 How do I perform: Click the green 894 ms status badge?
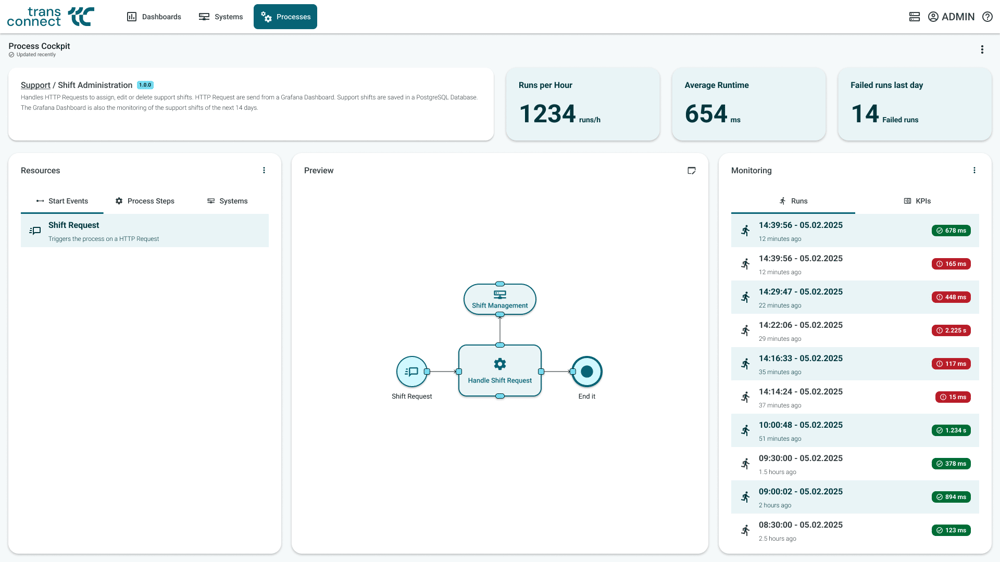(x=951, y=497)
